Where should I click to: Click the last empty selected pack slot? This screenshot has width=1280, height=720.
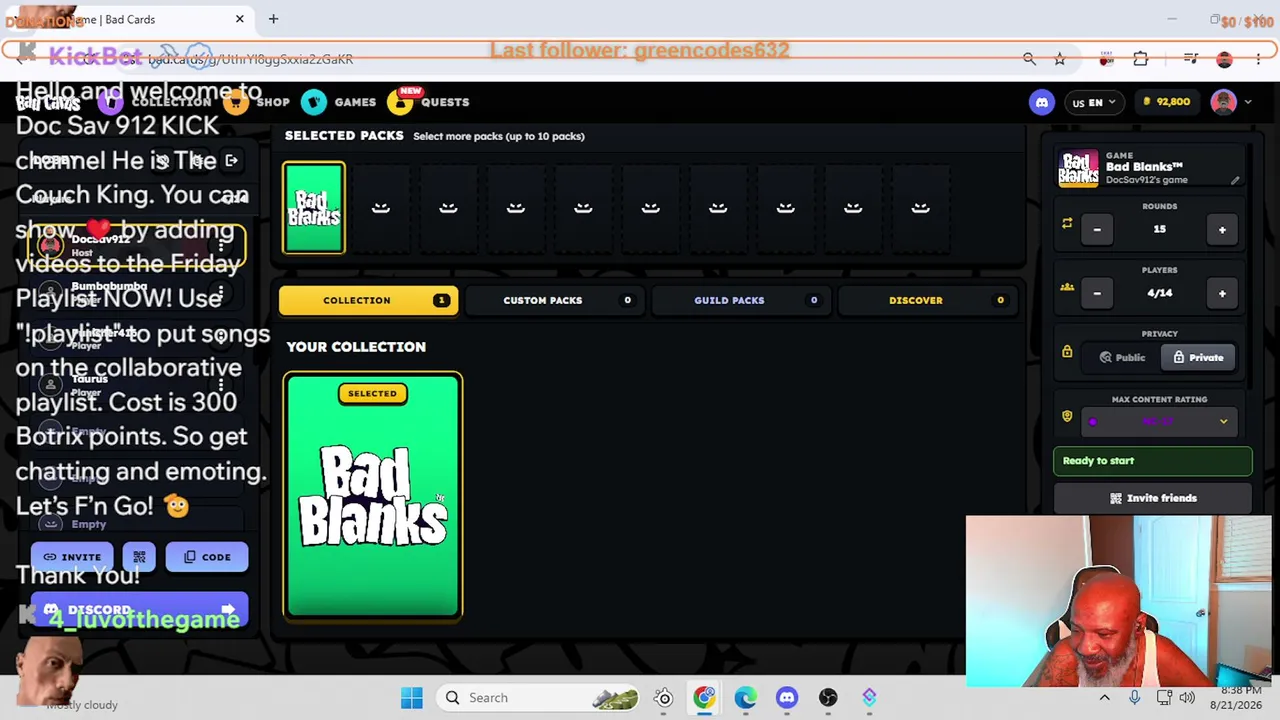click(x=920, y=208)
